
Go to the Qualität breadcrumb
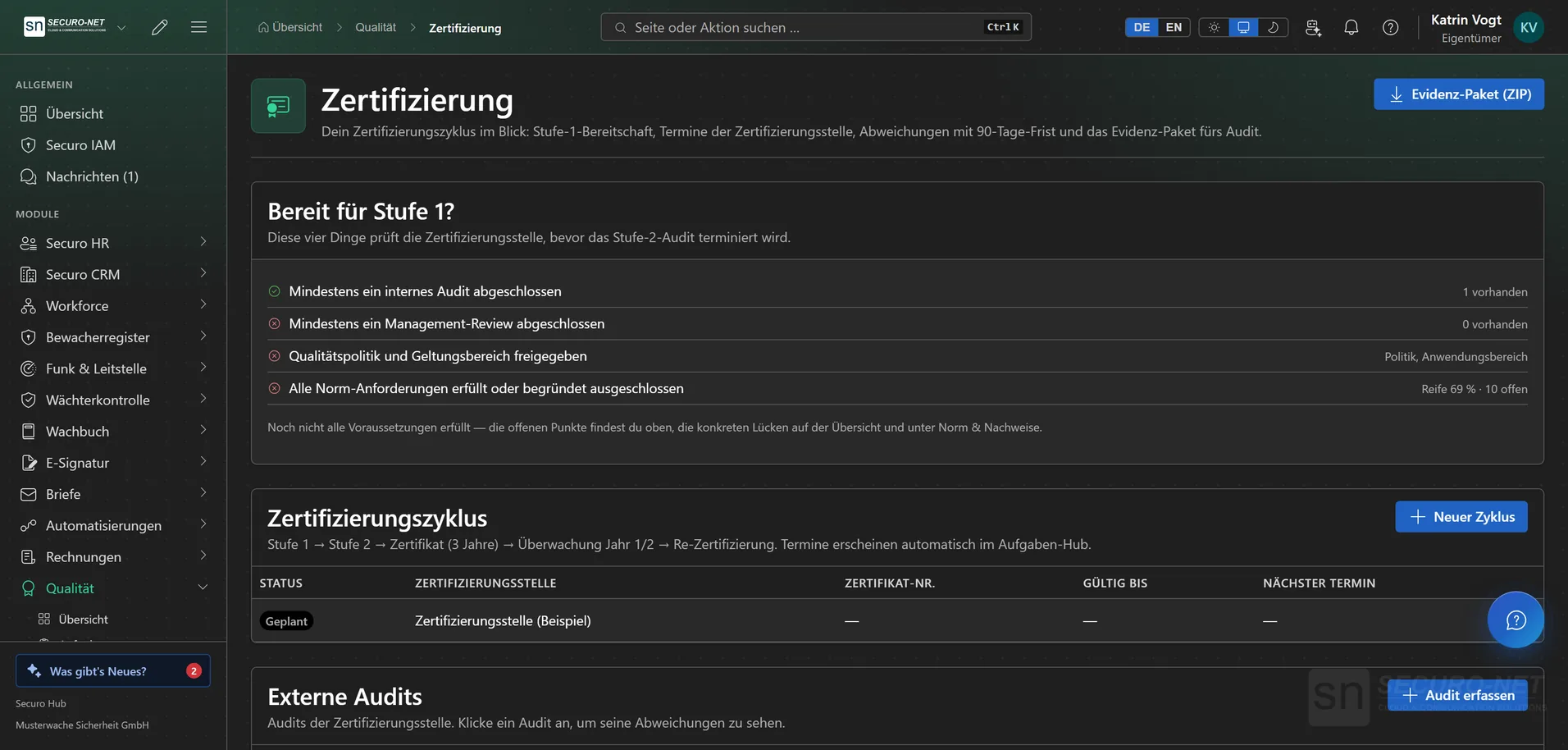click(376, 27)
